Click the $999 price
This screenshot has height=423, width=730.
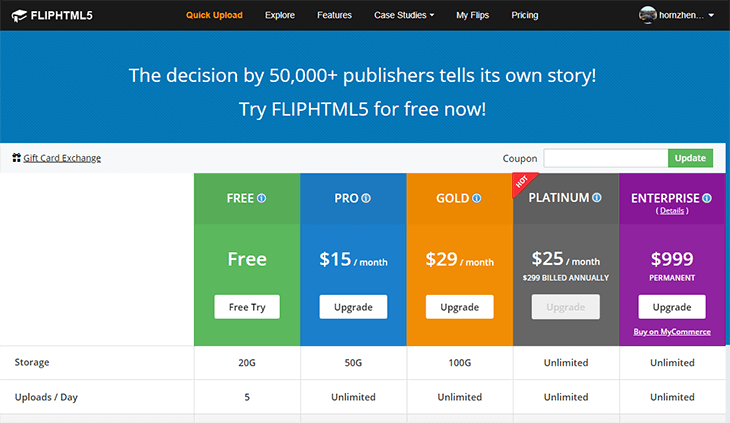pos(672,259)
